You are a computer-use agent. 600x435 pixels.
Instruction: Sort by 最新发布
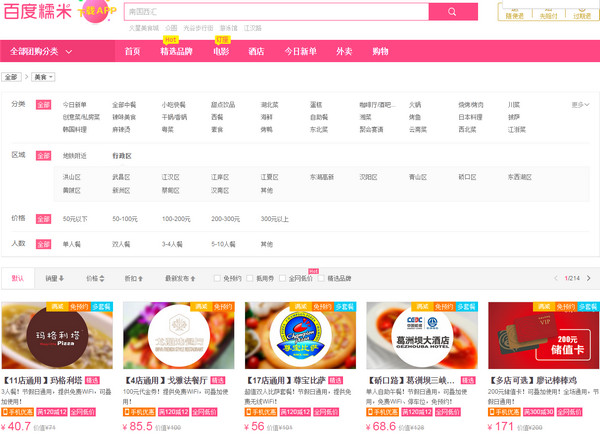tap(180, 279)
